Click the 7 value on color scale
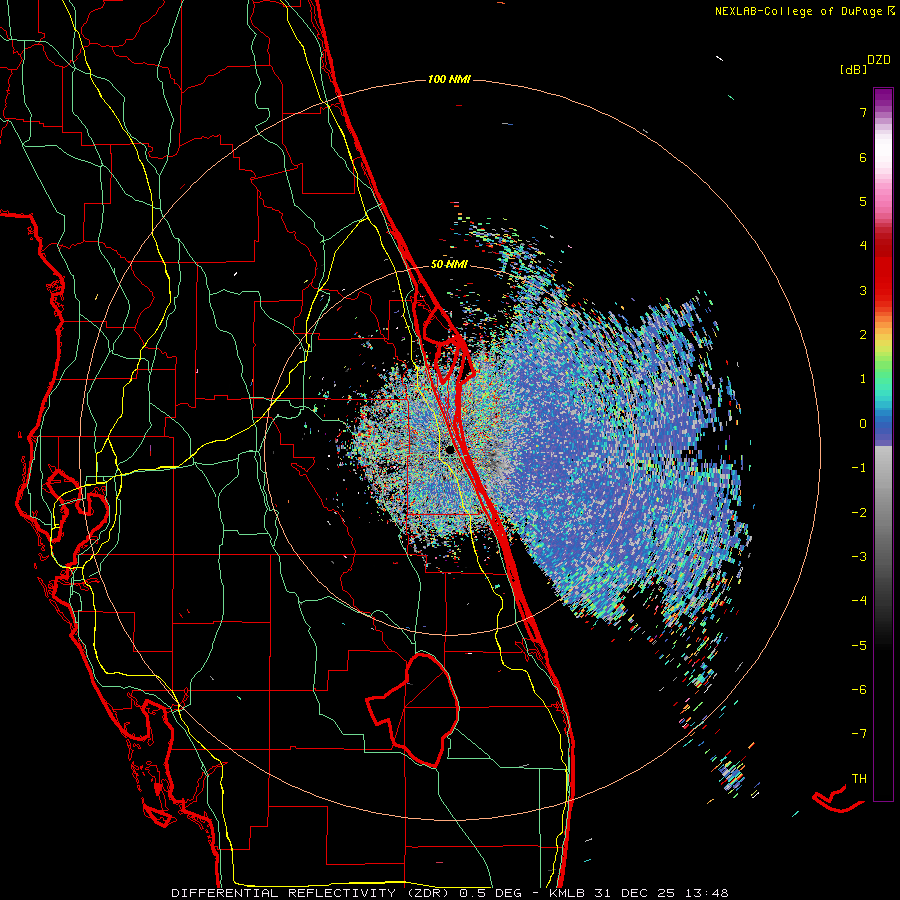The width and height of the screenshot is (900, 900). coord(863,112)
